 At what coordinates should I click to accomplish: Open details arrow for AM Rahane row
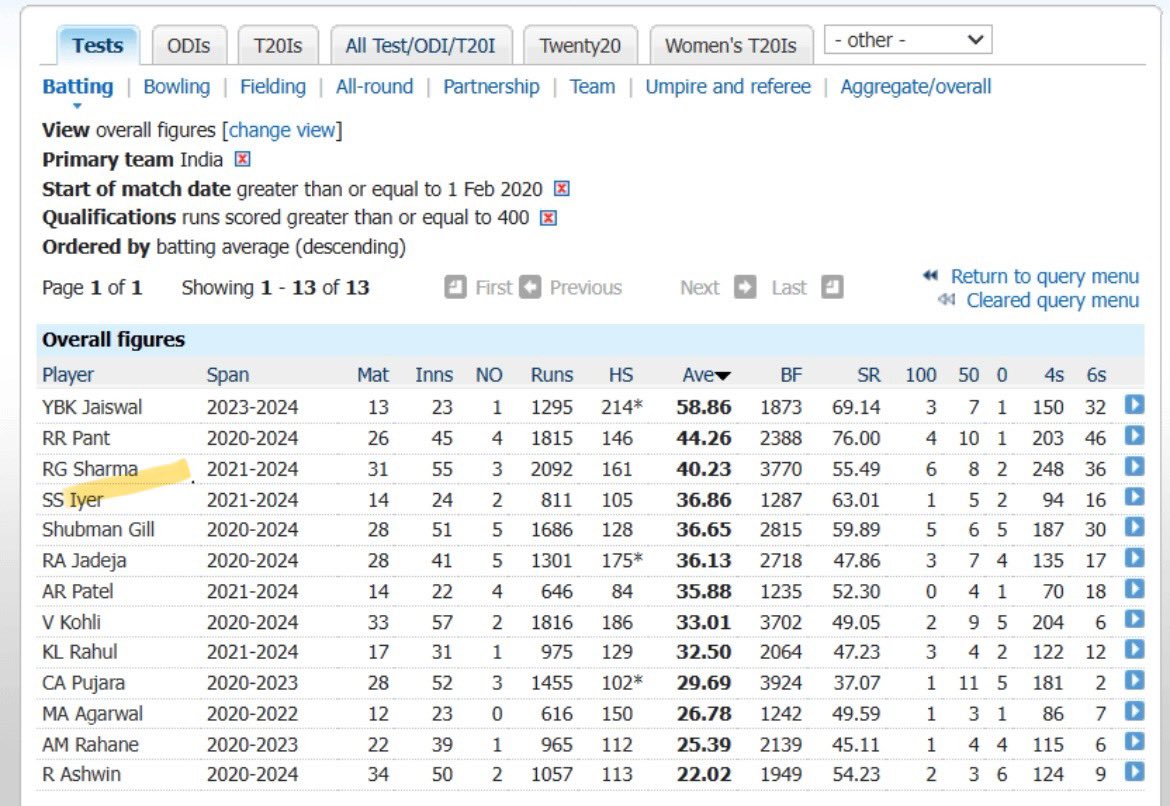tap(1134, 742)
